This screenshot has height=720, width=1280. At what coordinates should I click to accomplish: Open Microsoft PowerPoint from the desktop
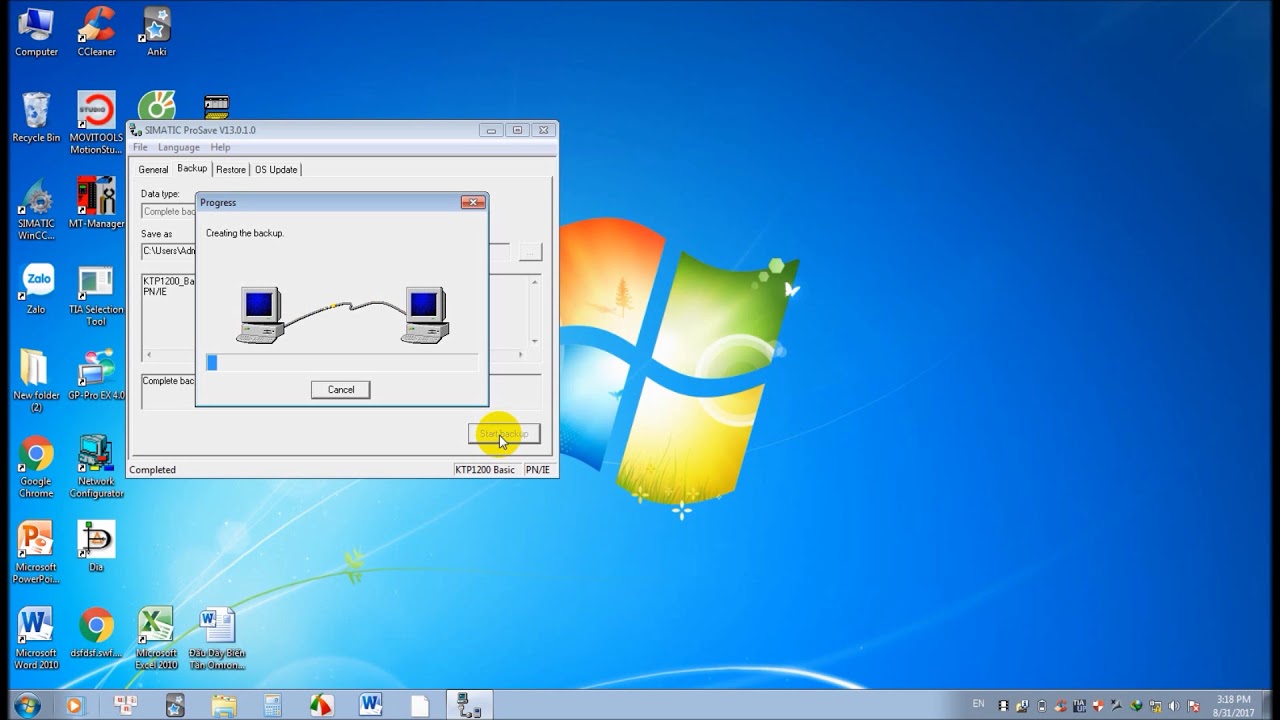pos(36,553)
